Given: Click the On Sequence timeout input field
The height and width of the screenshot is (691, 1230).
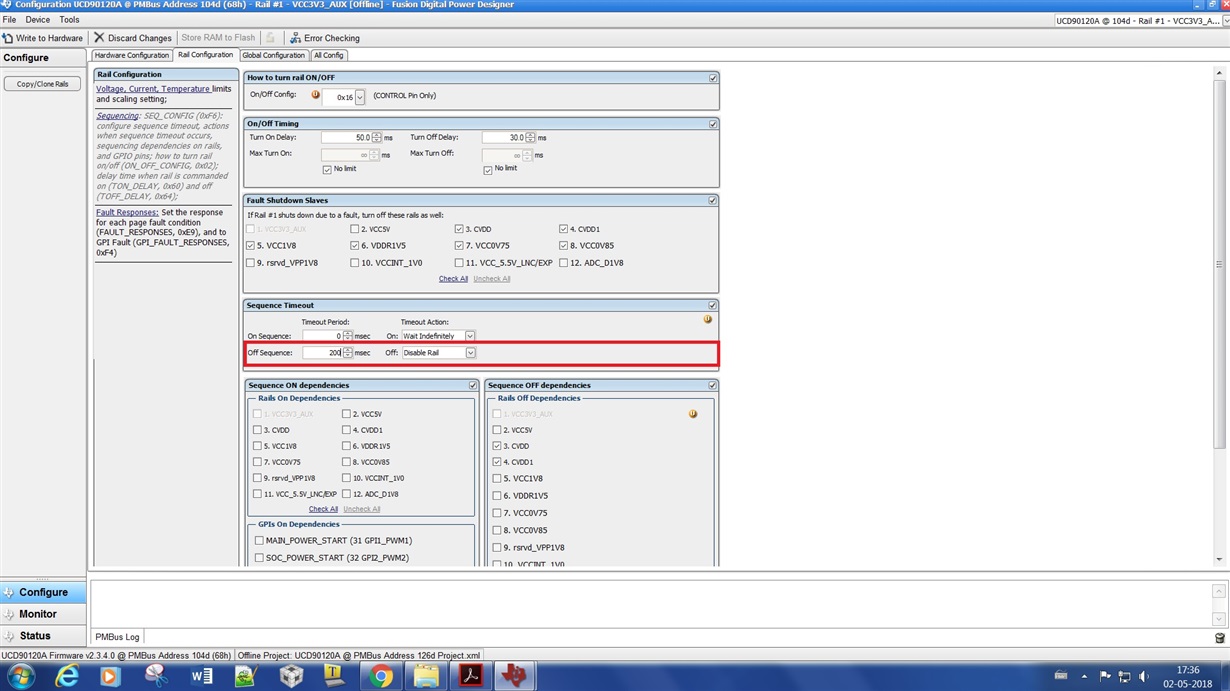Looking at the screenshot, I should [322, 336].
